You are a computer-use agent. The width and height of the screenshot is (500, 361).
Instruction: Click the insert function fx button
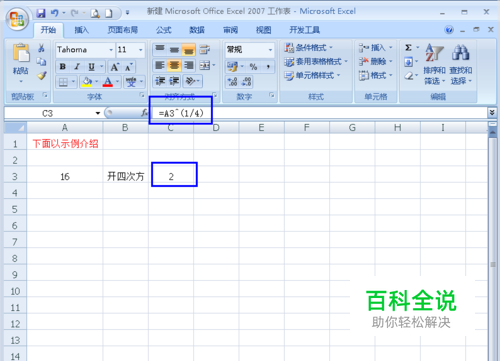pyautogui.click(x=144, y=113)
